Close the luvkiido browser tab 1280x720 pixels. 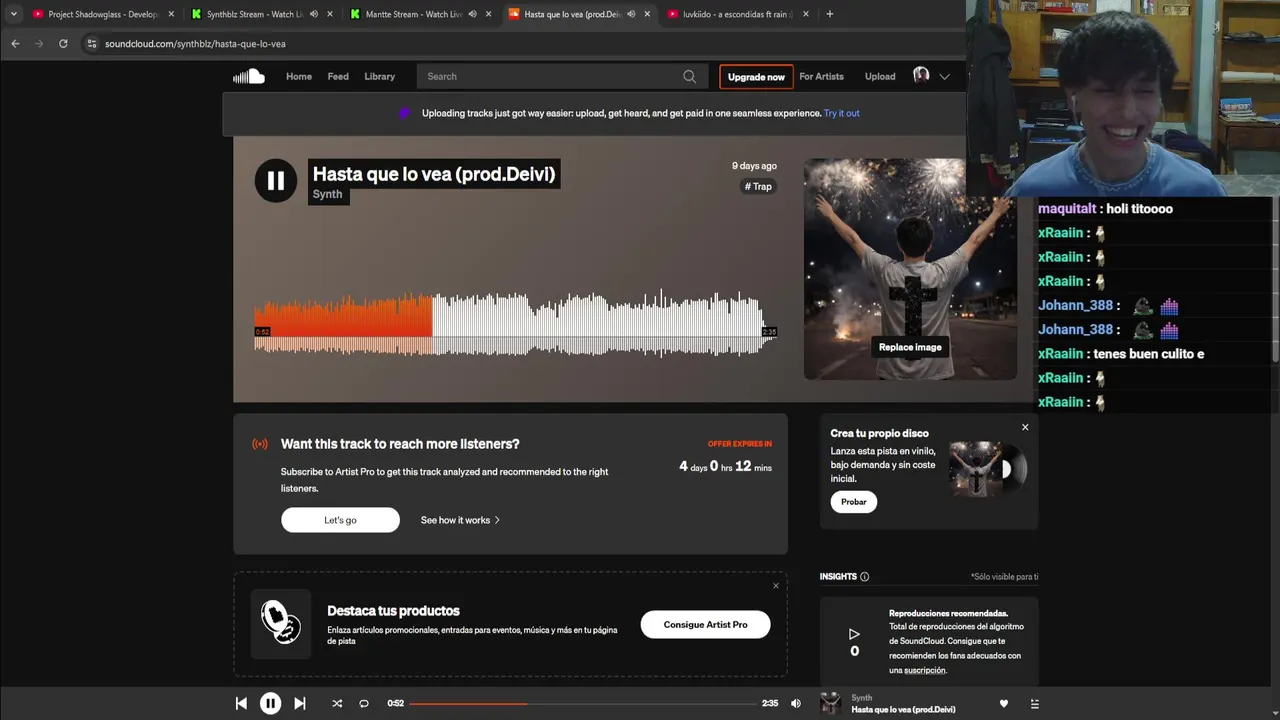point(806,14)
